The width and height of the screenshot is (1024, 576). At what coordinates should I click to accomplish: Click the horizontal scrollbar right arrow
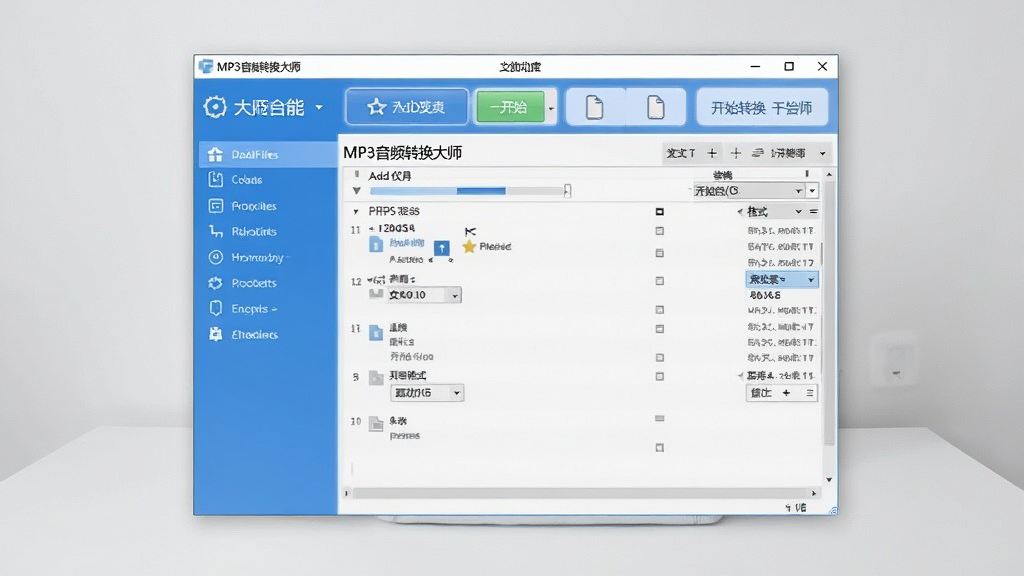click(814, 493)
